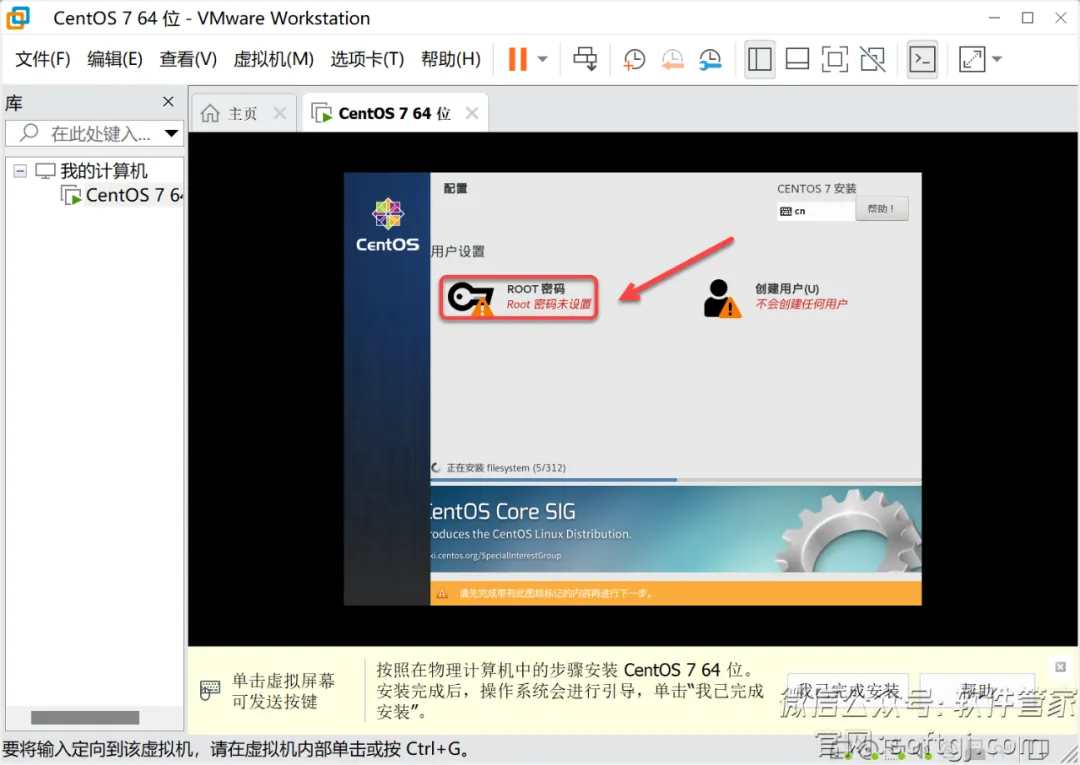Open the console view icon
Image resolution: width=1080 pixels, height=765 pixels.
922,59
